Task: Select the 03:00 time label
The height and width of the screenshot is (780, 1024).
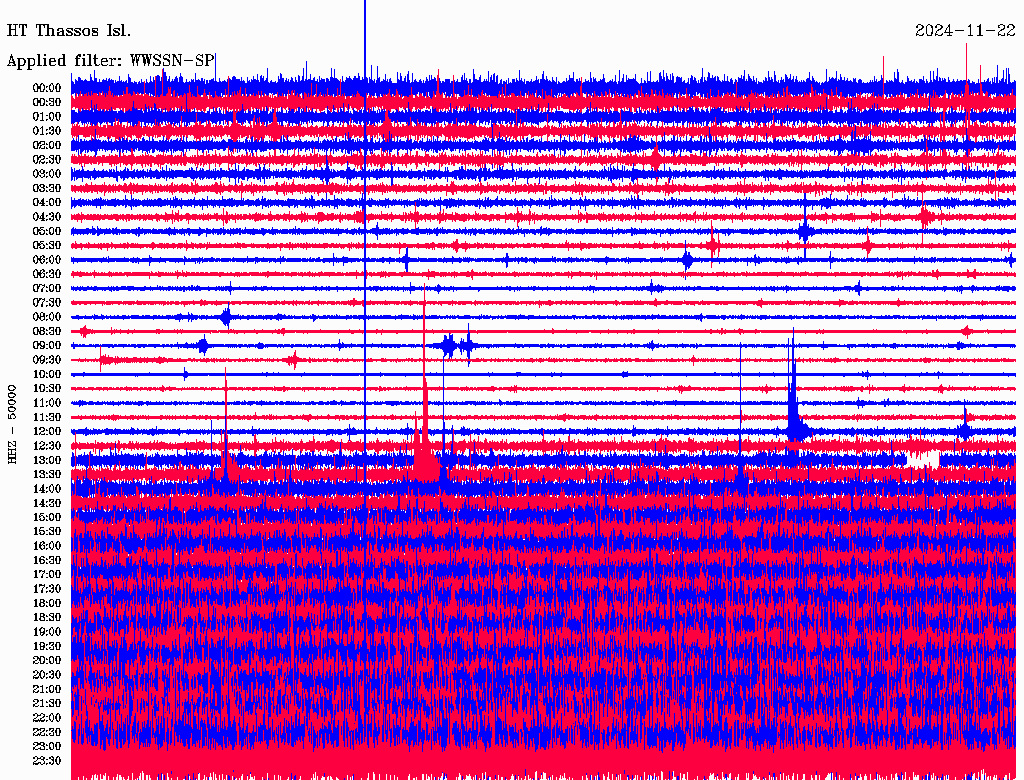Action: 47,174
